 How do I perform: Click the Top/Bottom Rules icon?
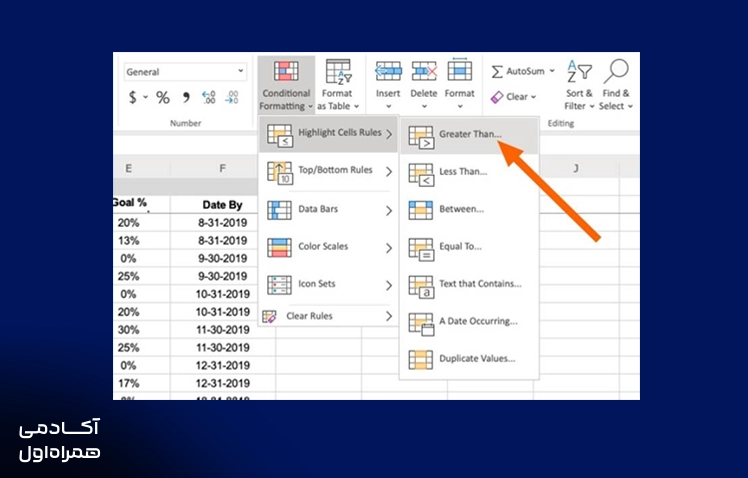[x=280, y=173]
